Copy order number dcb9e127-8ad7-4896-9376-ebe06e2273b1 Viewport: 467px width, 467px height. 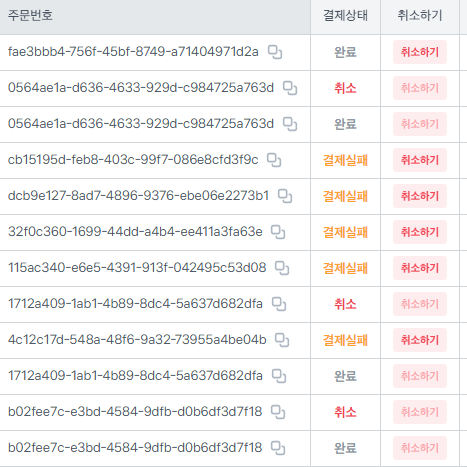click(x=285, y=196)
